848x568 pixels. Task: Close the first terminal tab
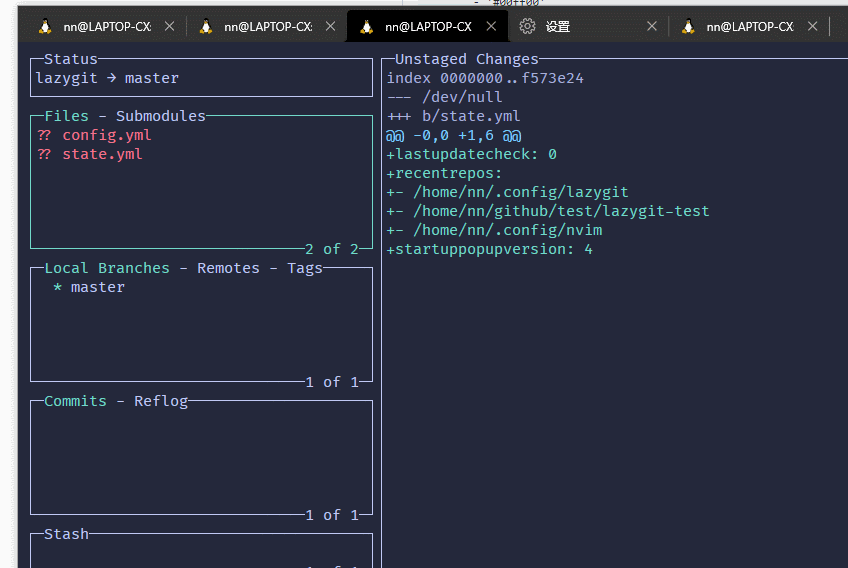[169, 26]
